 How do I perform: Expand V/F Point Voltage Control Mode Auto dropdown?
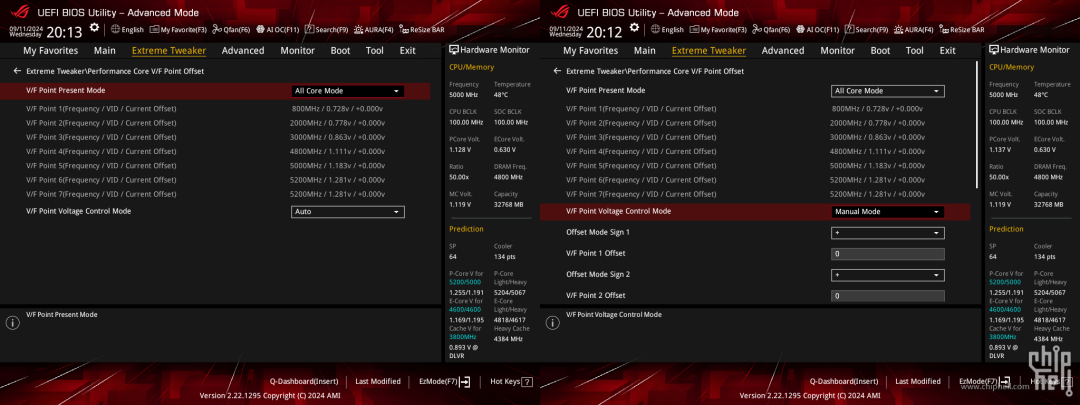point(348,211)
